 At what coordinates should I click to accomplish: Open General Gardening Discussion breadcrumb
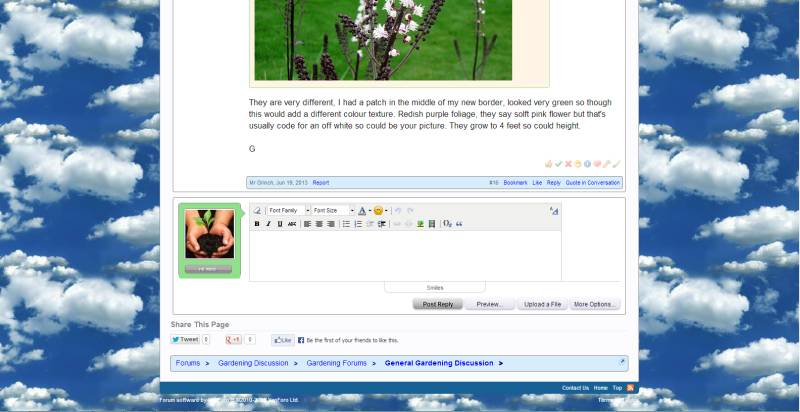439,363
